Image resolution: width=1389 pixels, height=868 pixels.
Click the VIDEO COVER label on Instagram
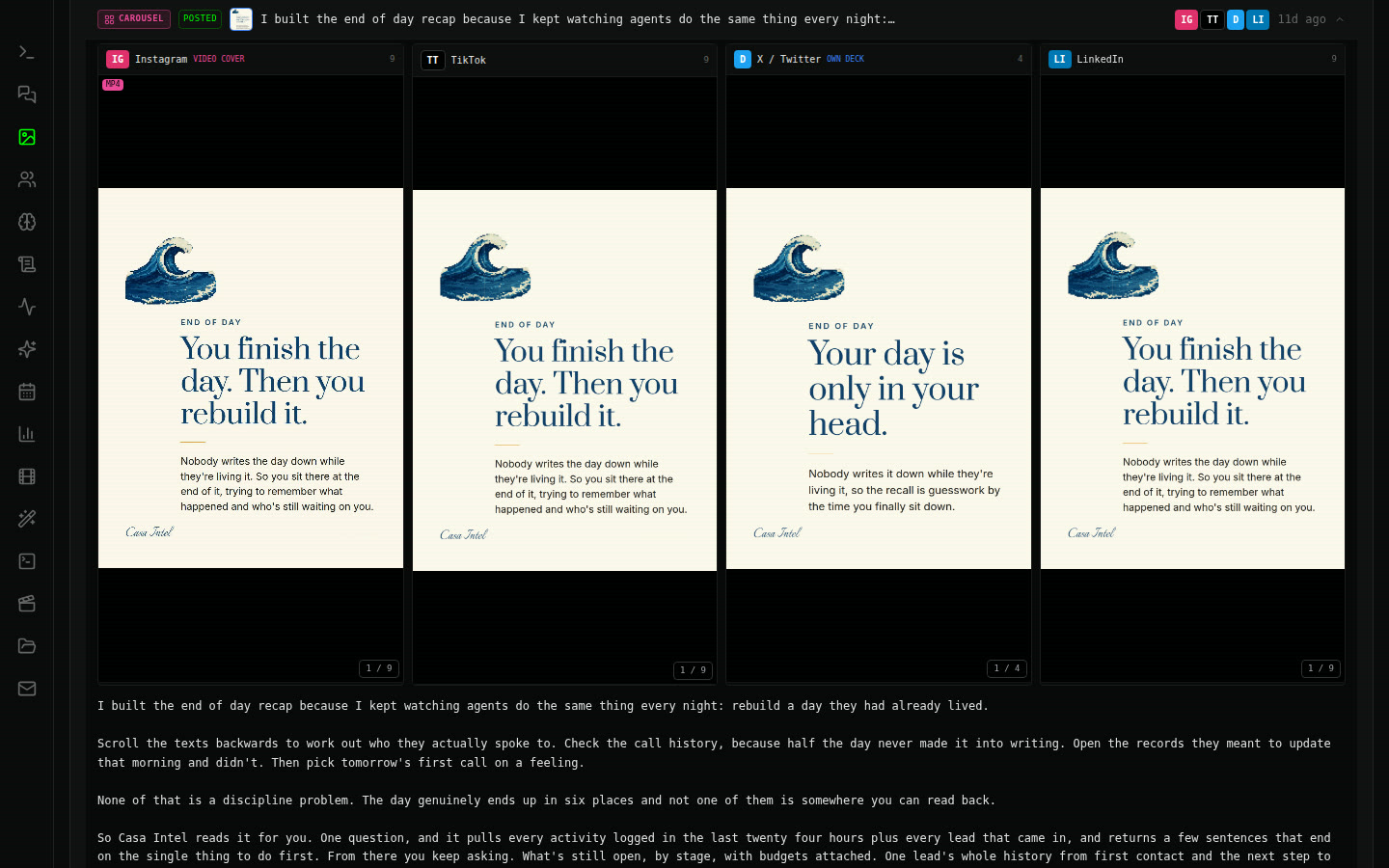tap(219, 59)
